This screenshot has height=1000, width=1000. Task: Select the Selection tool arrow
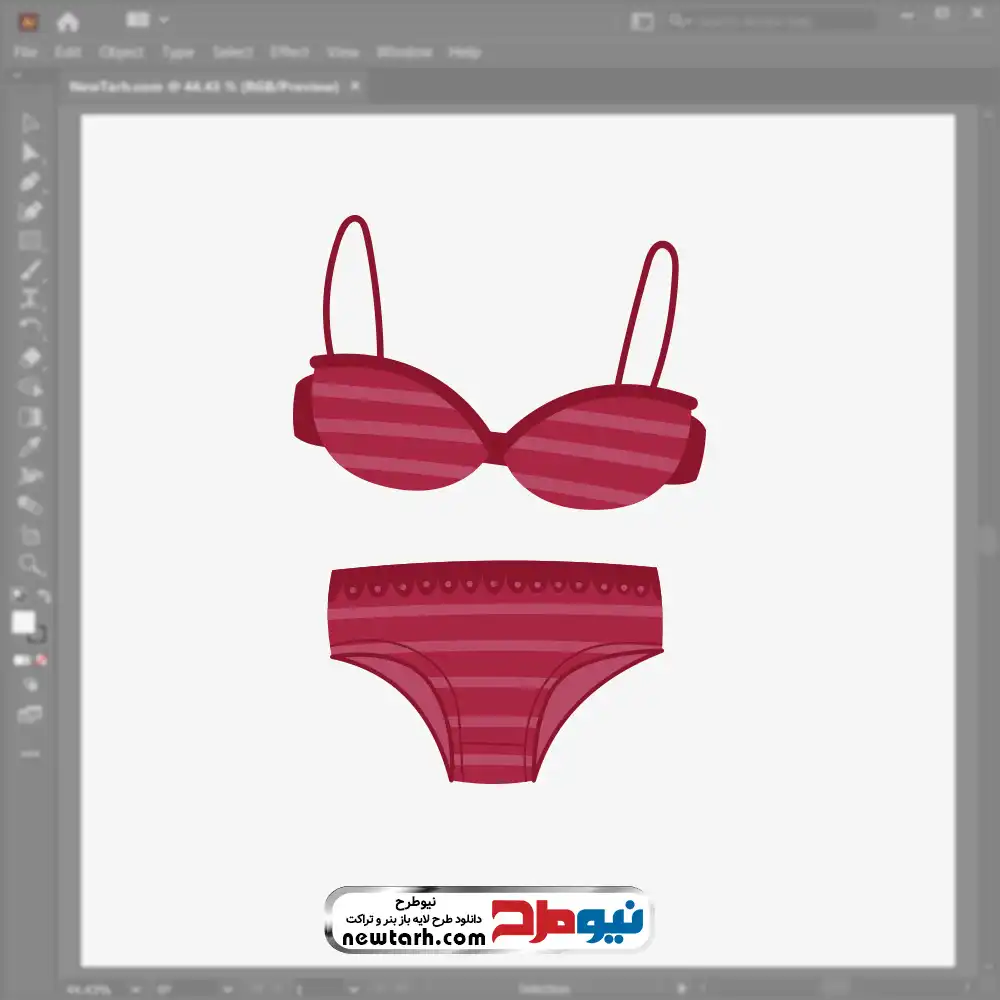[x=30, y=124]
